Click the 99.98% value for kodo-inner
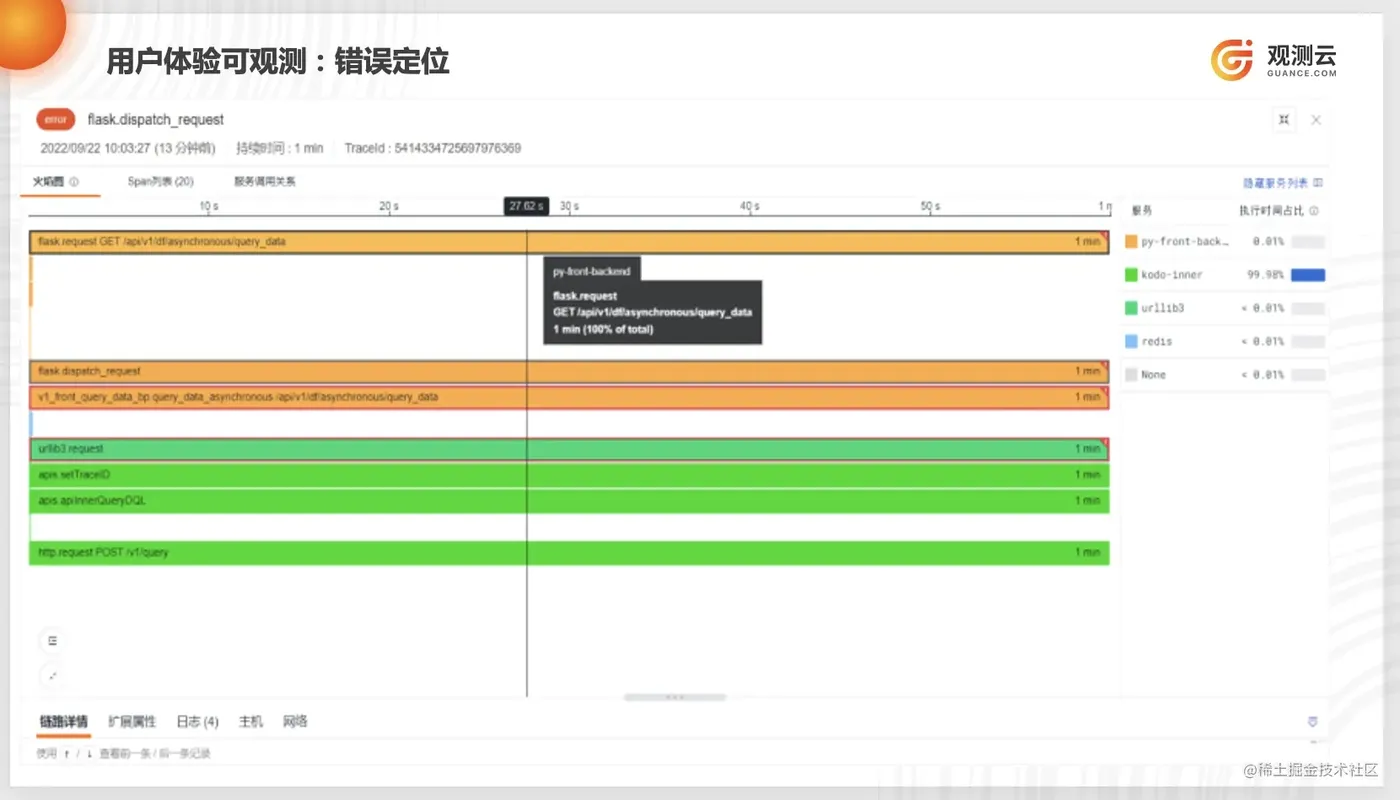Viewport: 1400px width, 800px height. (1268, 275)
